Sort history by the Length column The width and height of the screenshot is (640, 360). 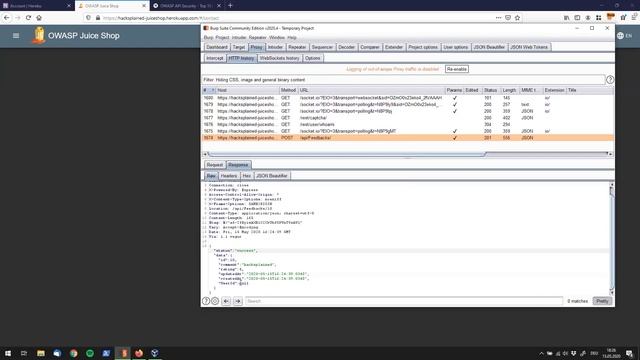pyautogui.click(x=509, y=90)
